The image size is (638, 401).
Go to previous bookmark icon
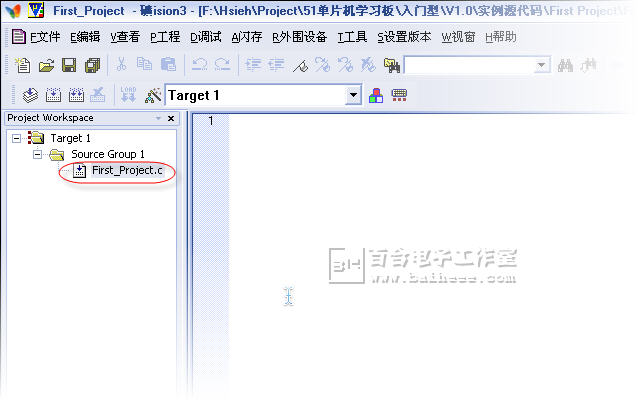[345, 64]
